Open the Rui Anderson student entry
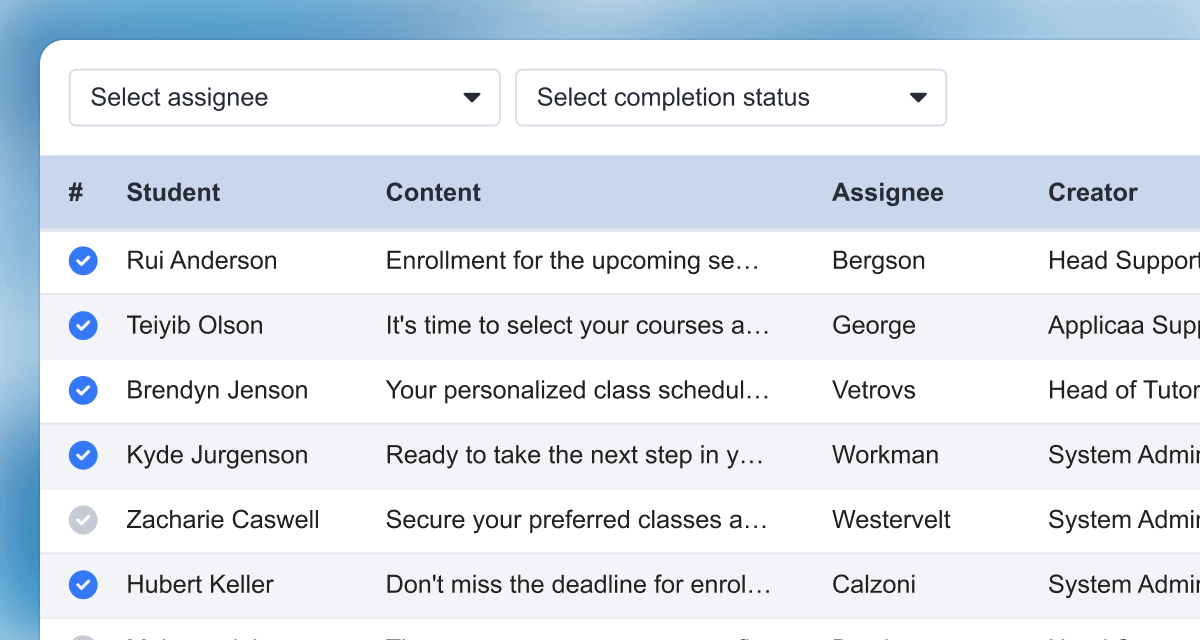The height and width of the screenshot is (640, 1200). click(201, 261)
